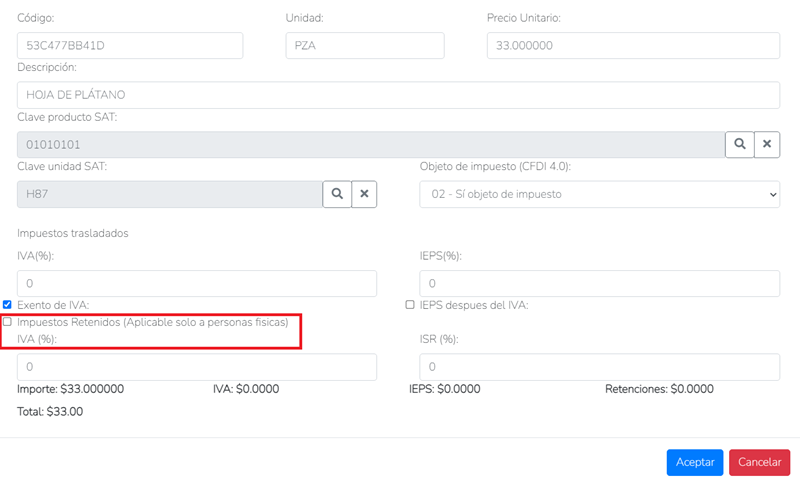Image resolution: width=800 pixels, height=485 pixels.
Task: Click the retained IVA (%) field
Action: (x=197, y=367)
